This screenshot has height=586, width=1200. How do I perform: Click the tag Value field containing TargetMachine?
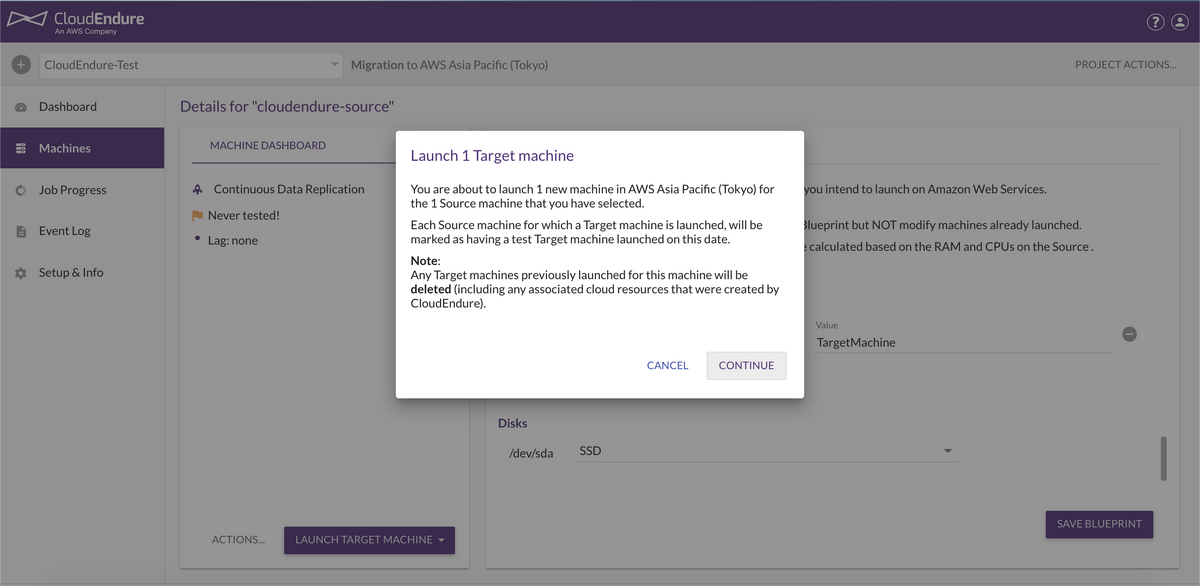pos(963,342)
